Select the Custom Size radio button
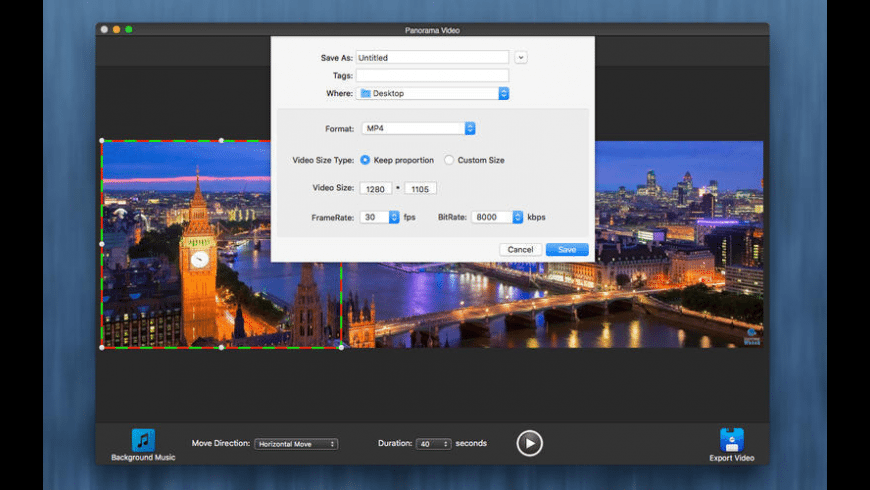Viewport: 870px width, 490px height. click(448, 160)
